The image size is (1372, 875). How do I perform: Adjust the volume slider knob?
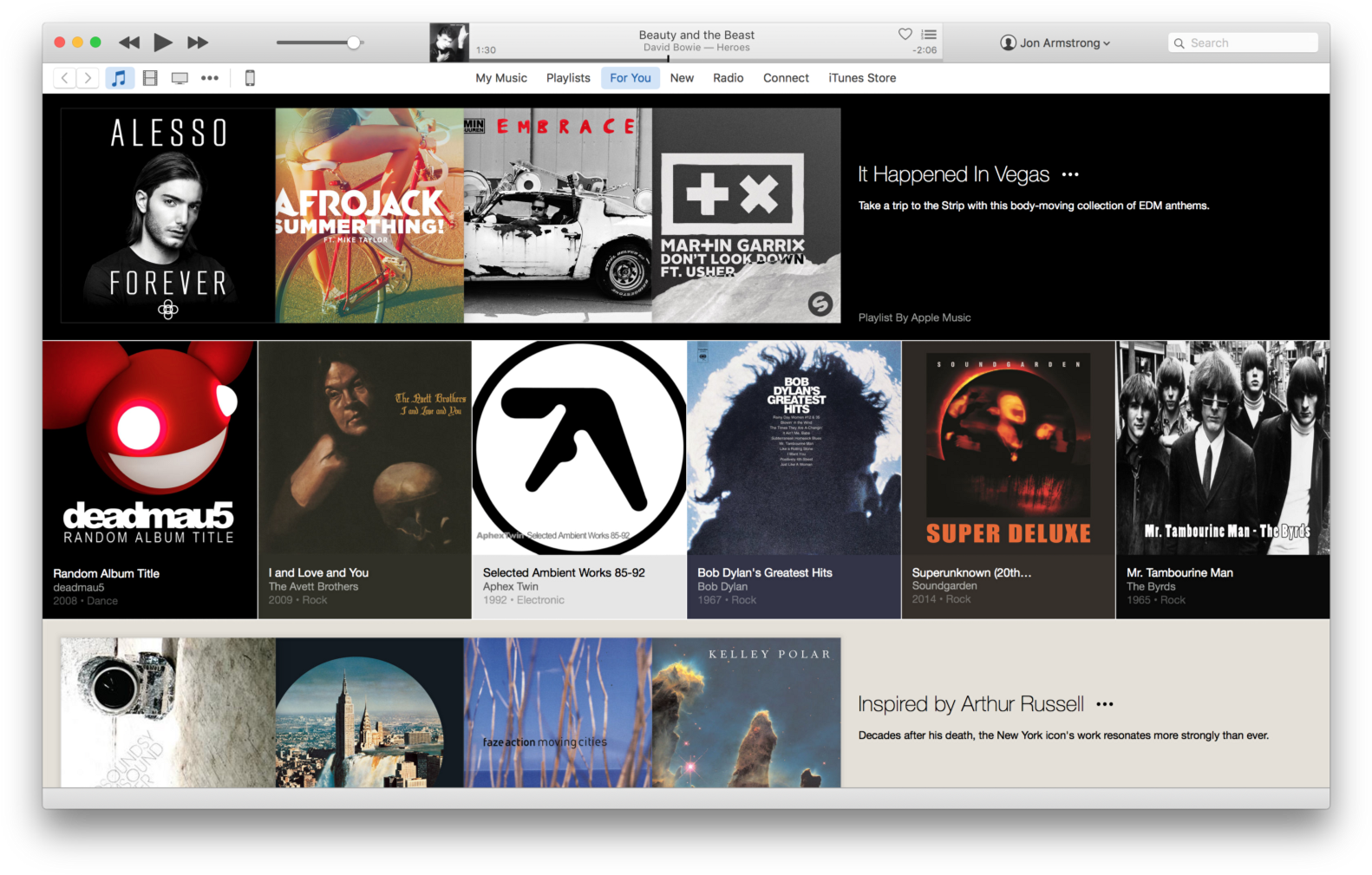coord(354,42)
